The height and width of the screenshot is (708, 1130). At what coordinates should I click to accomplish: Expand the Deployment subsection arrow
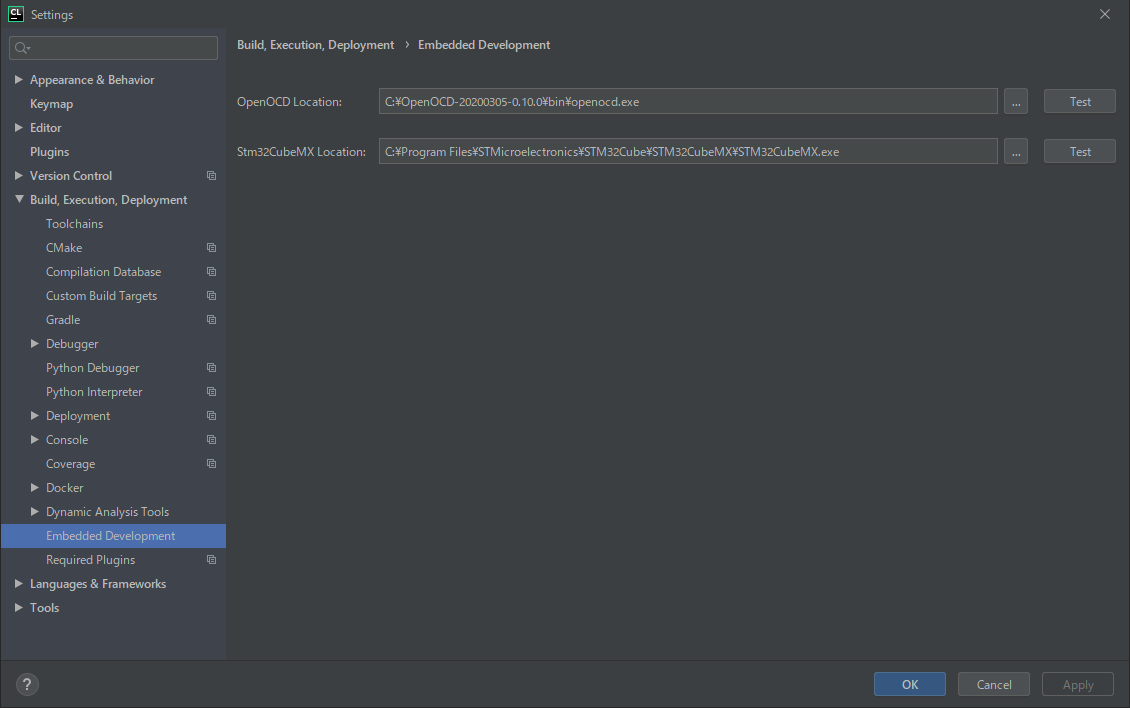(35, 415)
